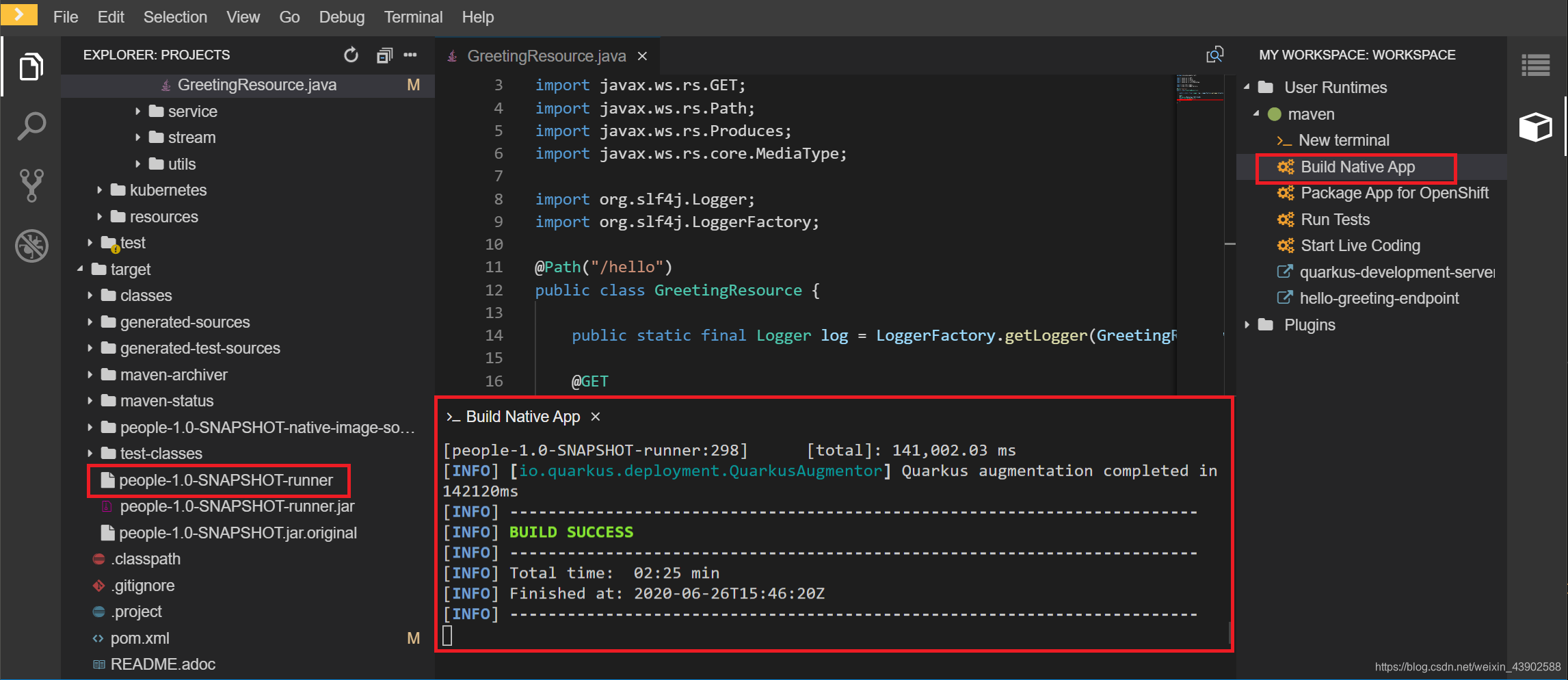Screen dimensions: 1568x680
Task: Select the GreetingResource.java editor tab
Action: pos(546,56)
